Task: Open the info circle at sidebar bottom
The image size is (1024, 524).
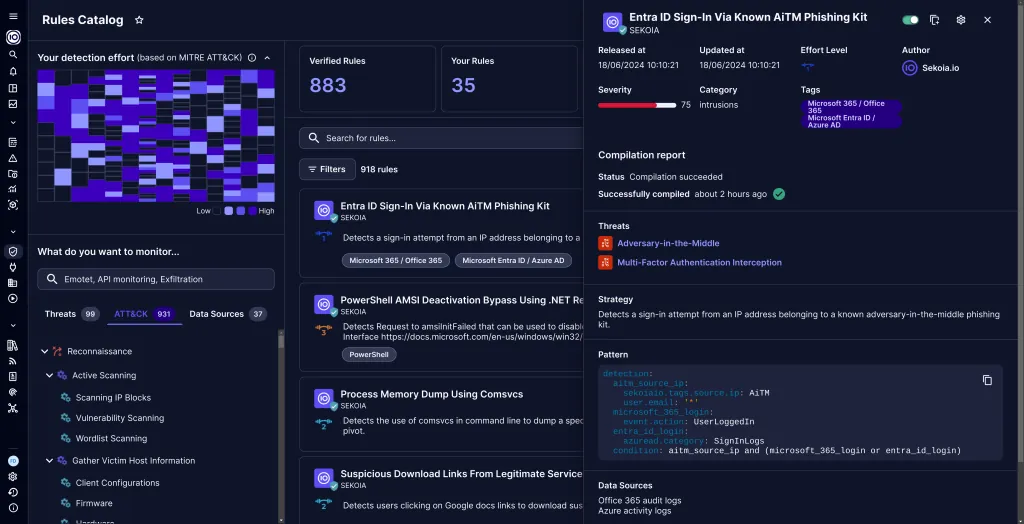Action: coord(13,508)
